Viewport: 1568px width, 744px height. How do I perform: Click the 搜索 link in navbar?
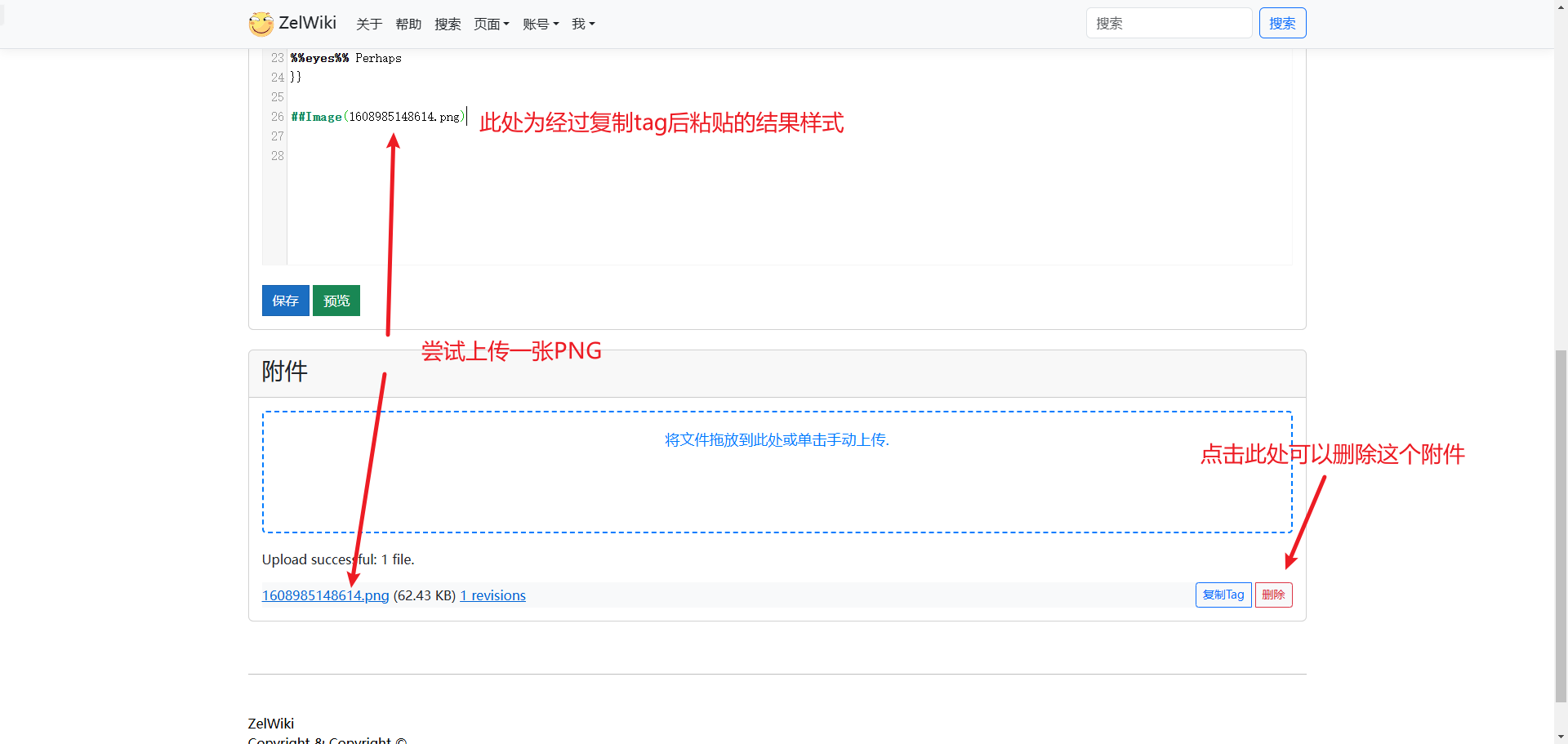[448, 25]
